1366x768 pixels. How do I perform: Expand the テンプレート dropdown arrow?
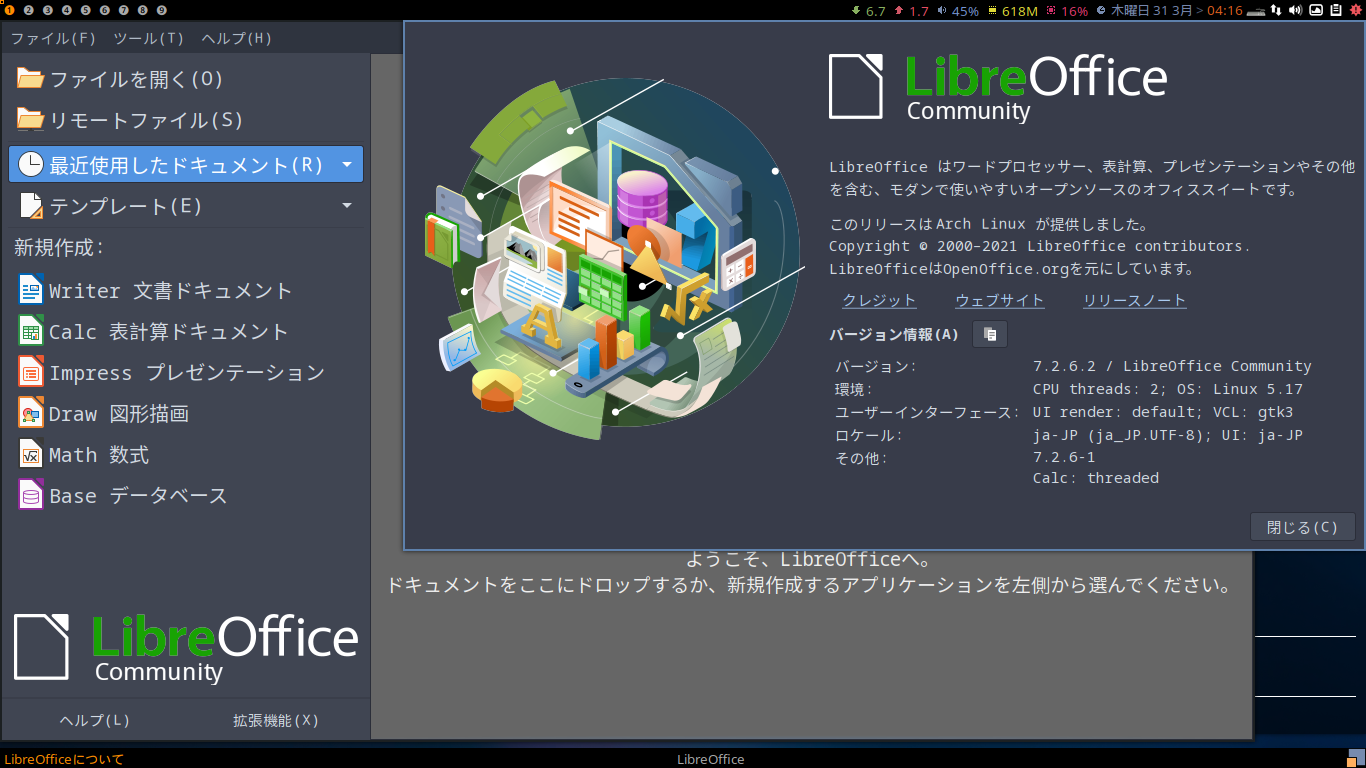pos(346,205)
